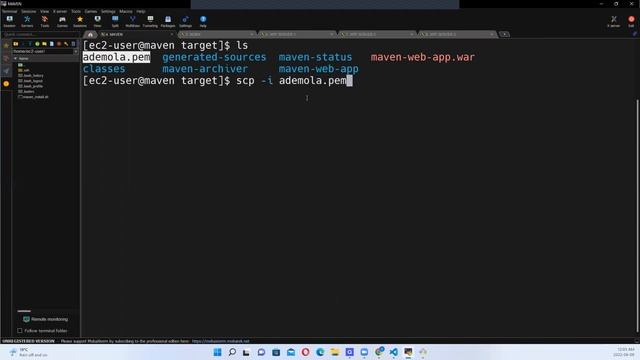
Task: Open the X server menu
Action: pyautogui.click(x=60, y=11)
